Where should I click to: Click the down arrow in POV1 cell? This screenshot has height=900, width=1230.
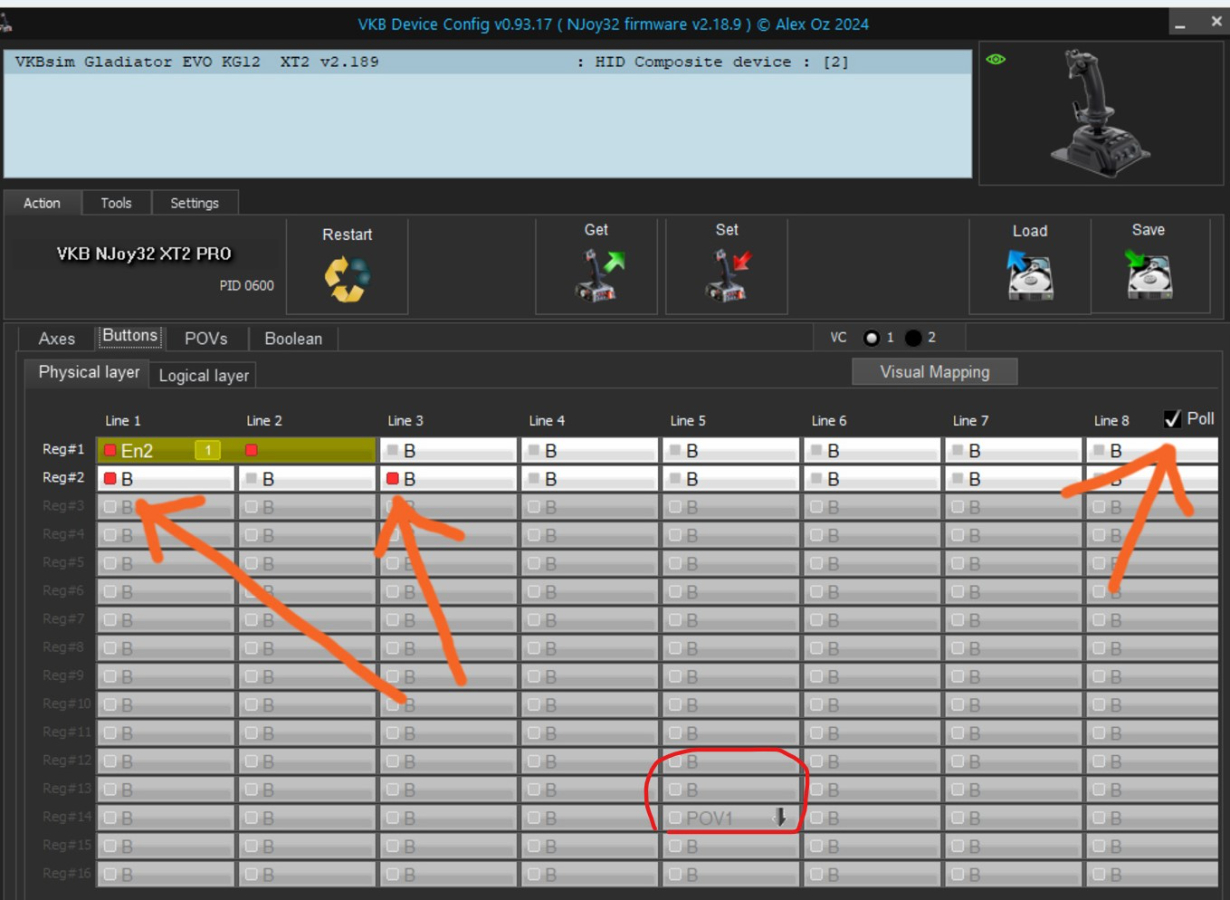(x=780, y=818)
